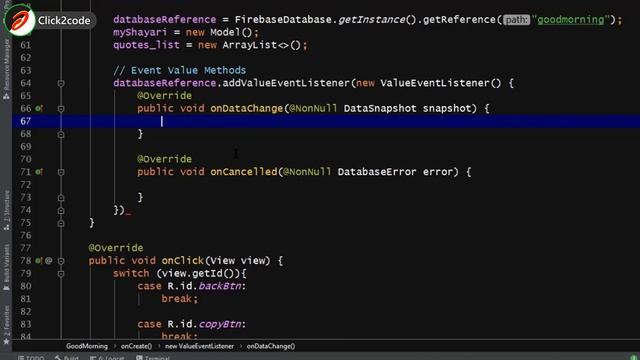This screenshot has height=360, width=640.
Task: Collapse the ValueEventListener block at line 64
Action: coord(61,83)
